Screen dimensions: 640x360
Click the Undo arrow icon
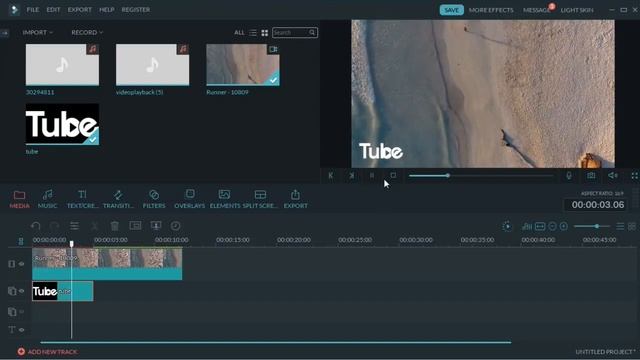pyautogui.click(x=36, y=226)
